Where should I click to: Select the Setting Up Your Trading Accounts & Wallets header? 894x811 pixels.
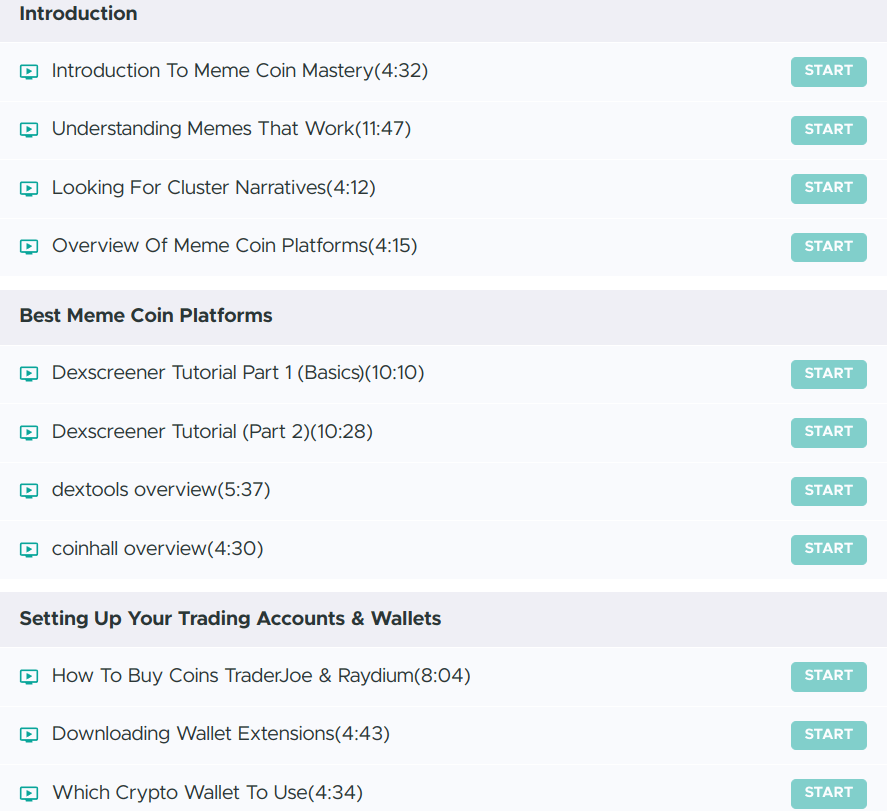point(230,619)
